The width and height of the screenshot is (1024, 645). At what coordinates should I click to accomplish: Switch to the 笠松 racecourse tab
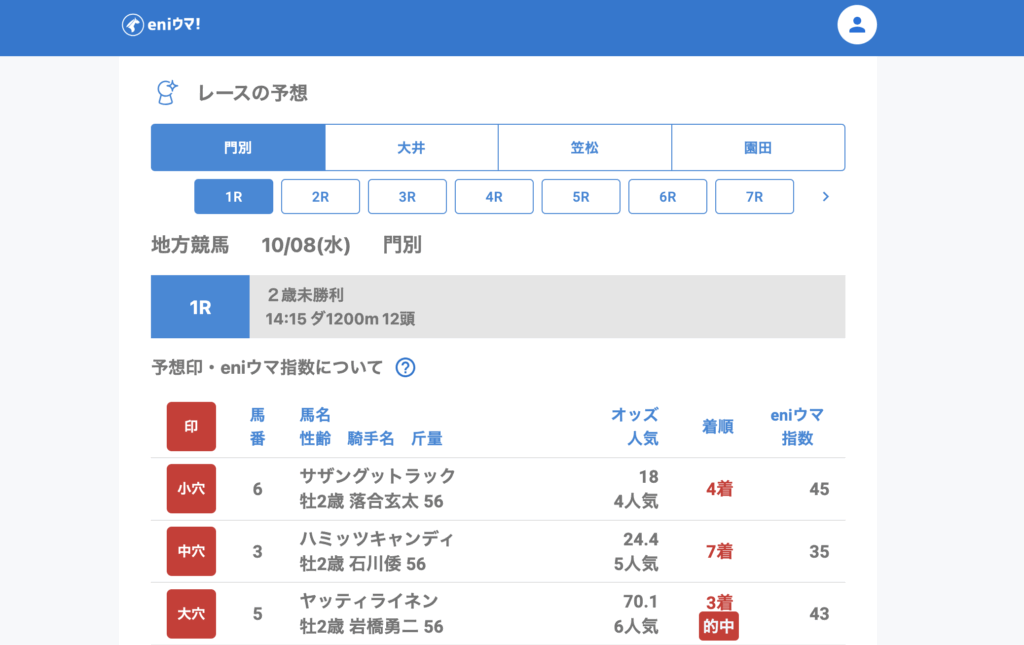pos(584,148)
